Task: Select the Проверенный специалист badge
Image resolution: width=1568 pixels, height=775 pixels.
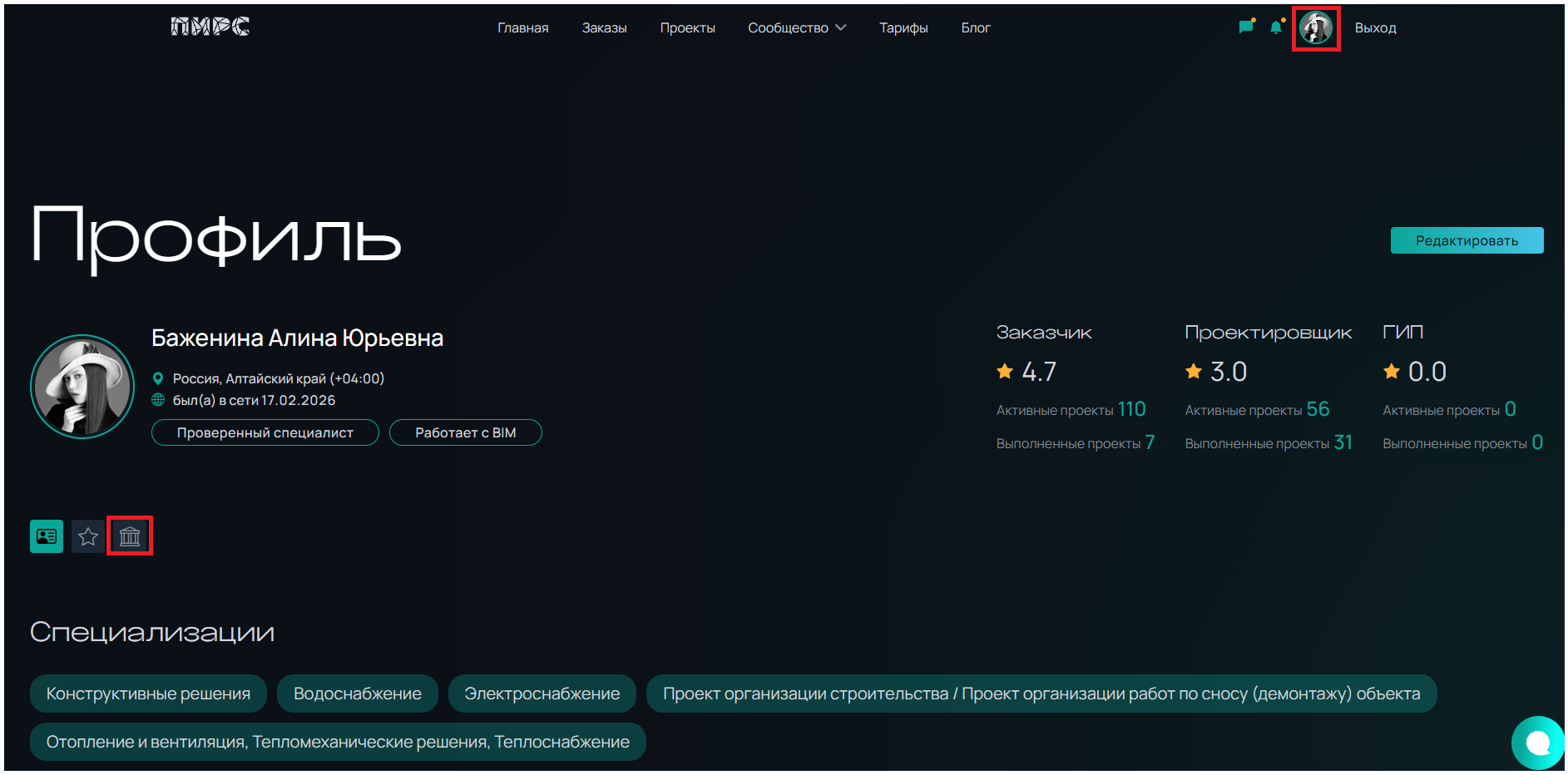Action: pyautogui.click(x=265, y=432)
